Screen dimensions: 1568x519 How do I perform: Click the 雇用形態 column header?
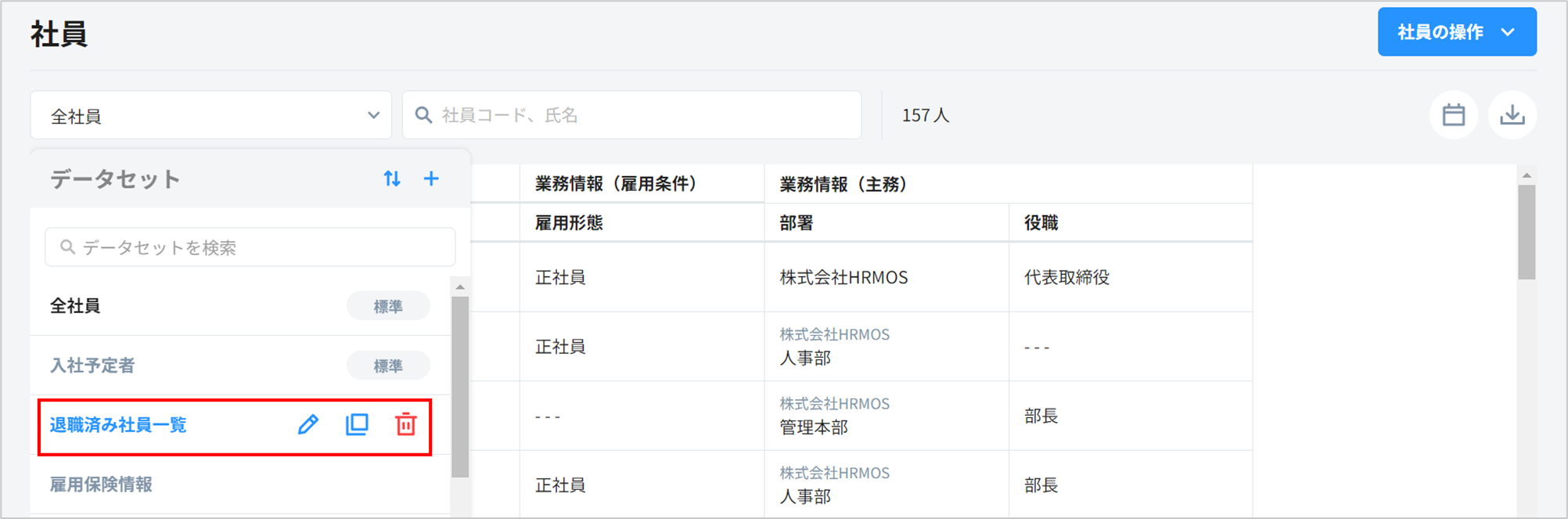pyautogui.click(x=569, y=223)
